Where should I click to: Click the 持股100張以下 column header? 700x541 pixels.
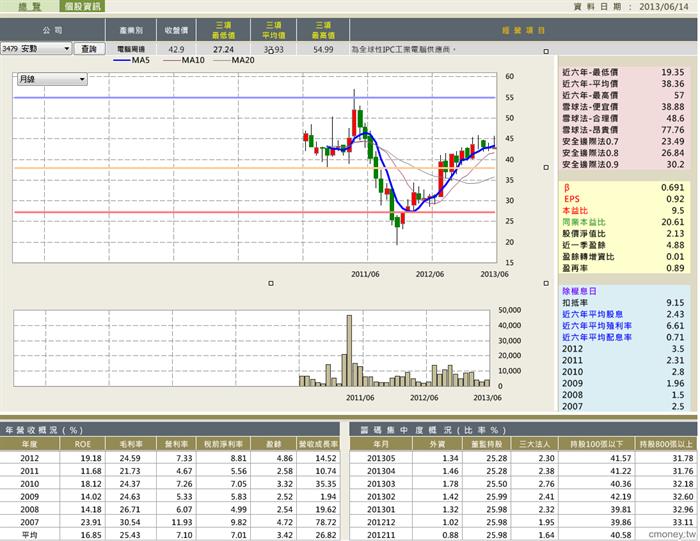(x=596, y=444)
